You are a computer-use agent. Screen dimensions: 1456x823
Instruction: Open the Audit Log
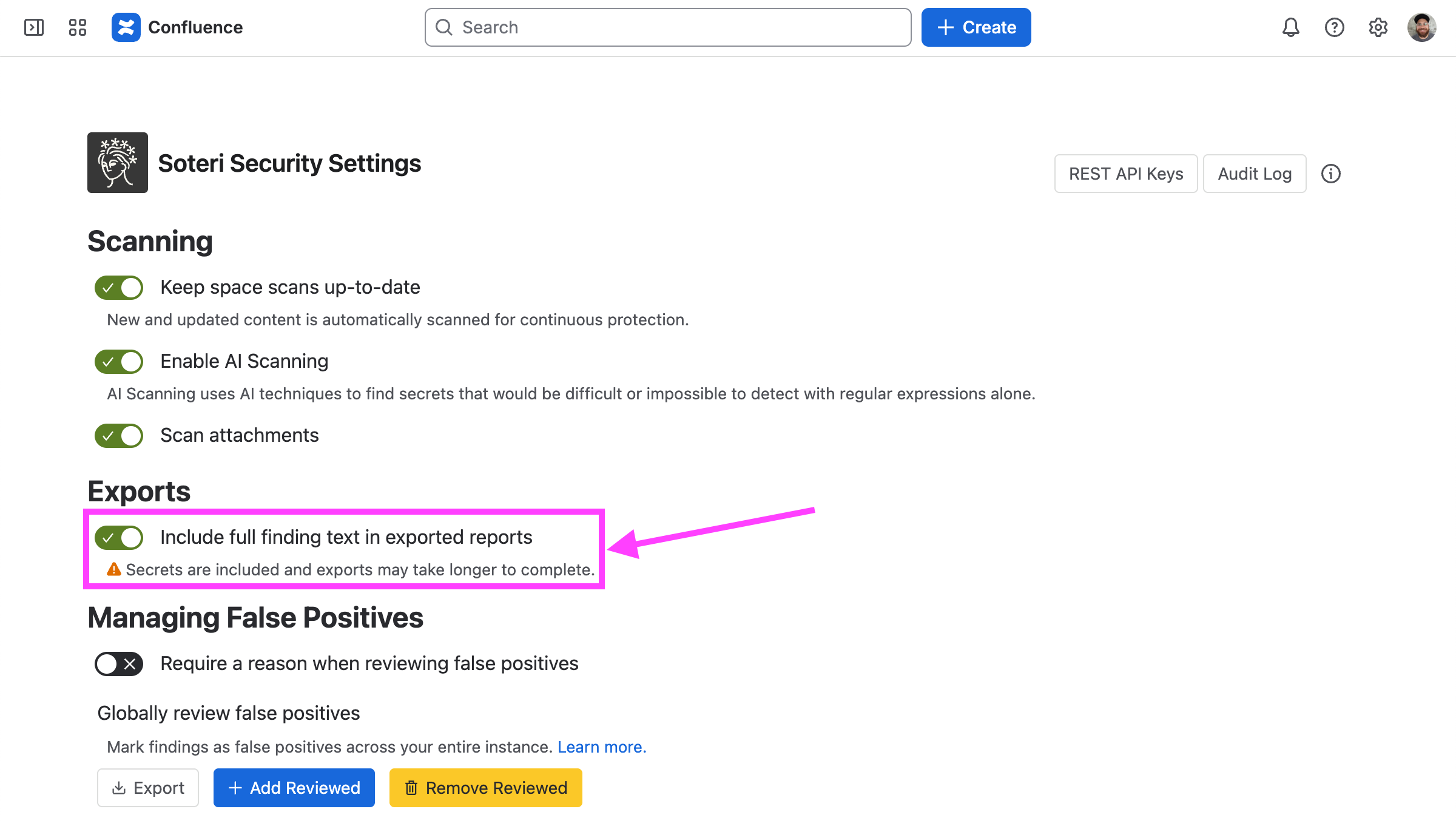[x=1255, y=174]
